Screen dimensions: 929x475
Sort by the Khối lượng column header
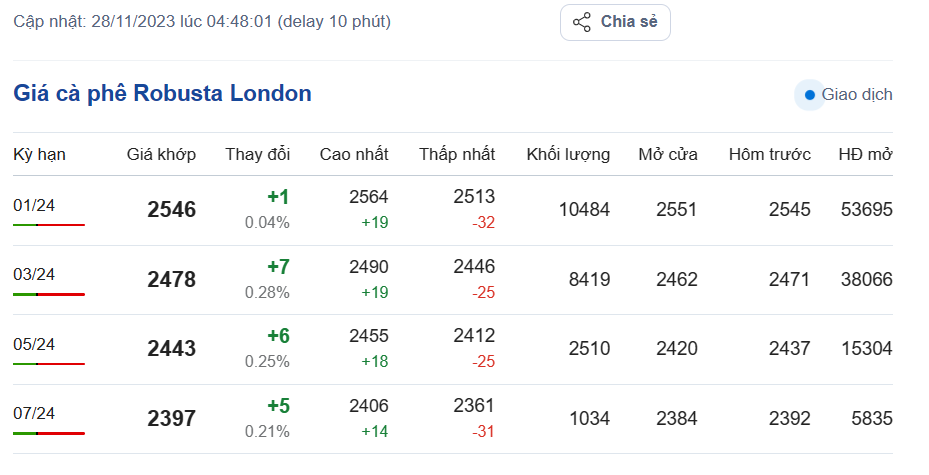[x=568, y=154]
